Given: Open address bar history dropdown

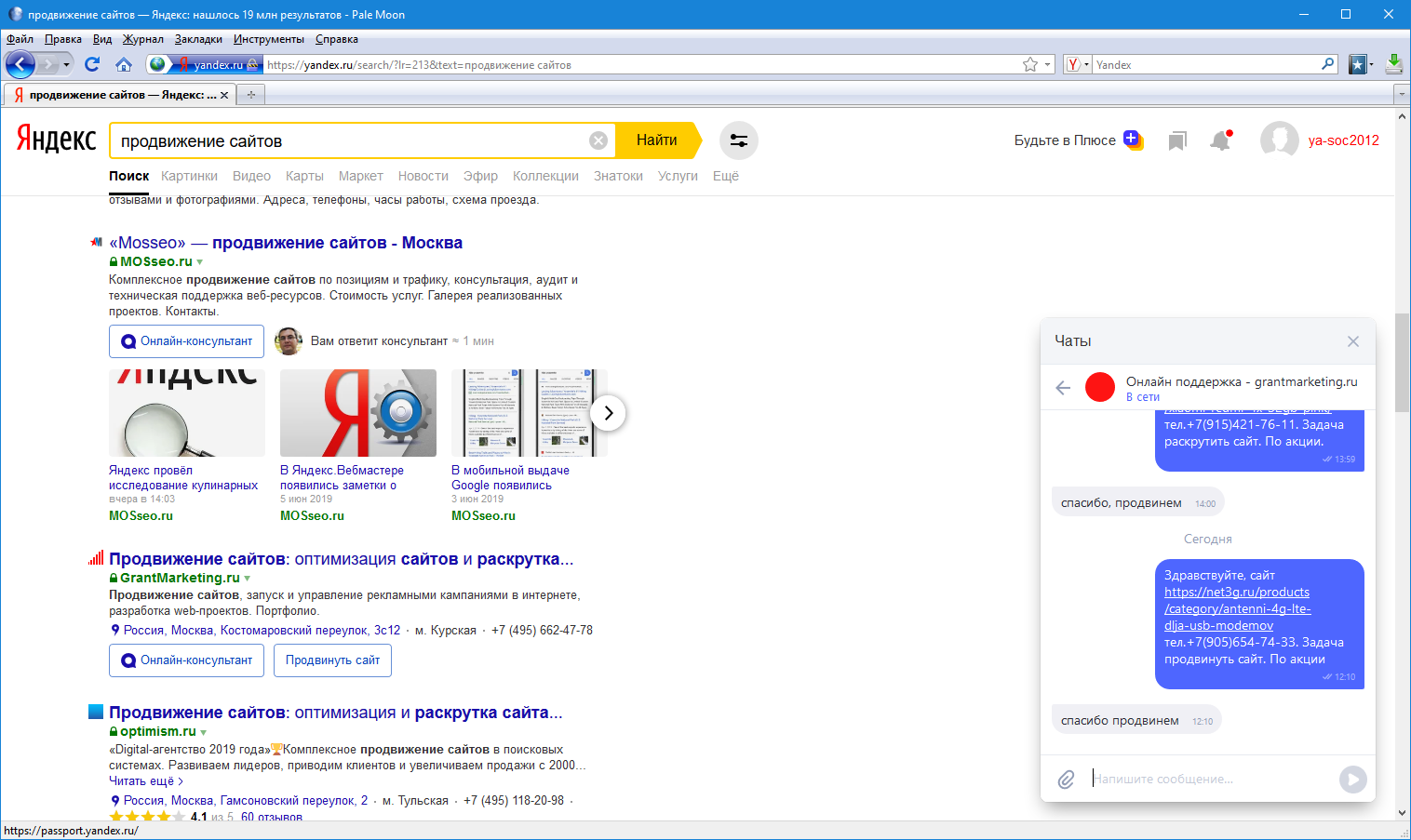Looking at the screenshot, I should click(1048, 64).
